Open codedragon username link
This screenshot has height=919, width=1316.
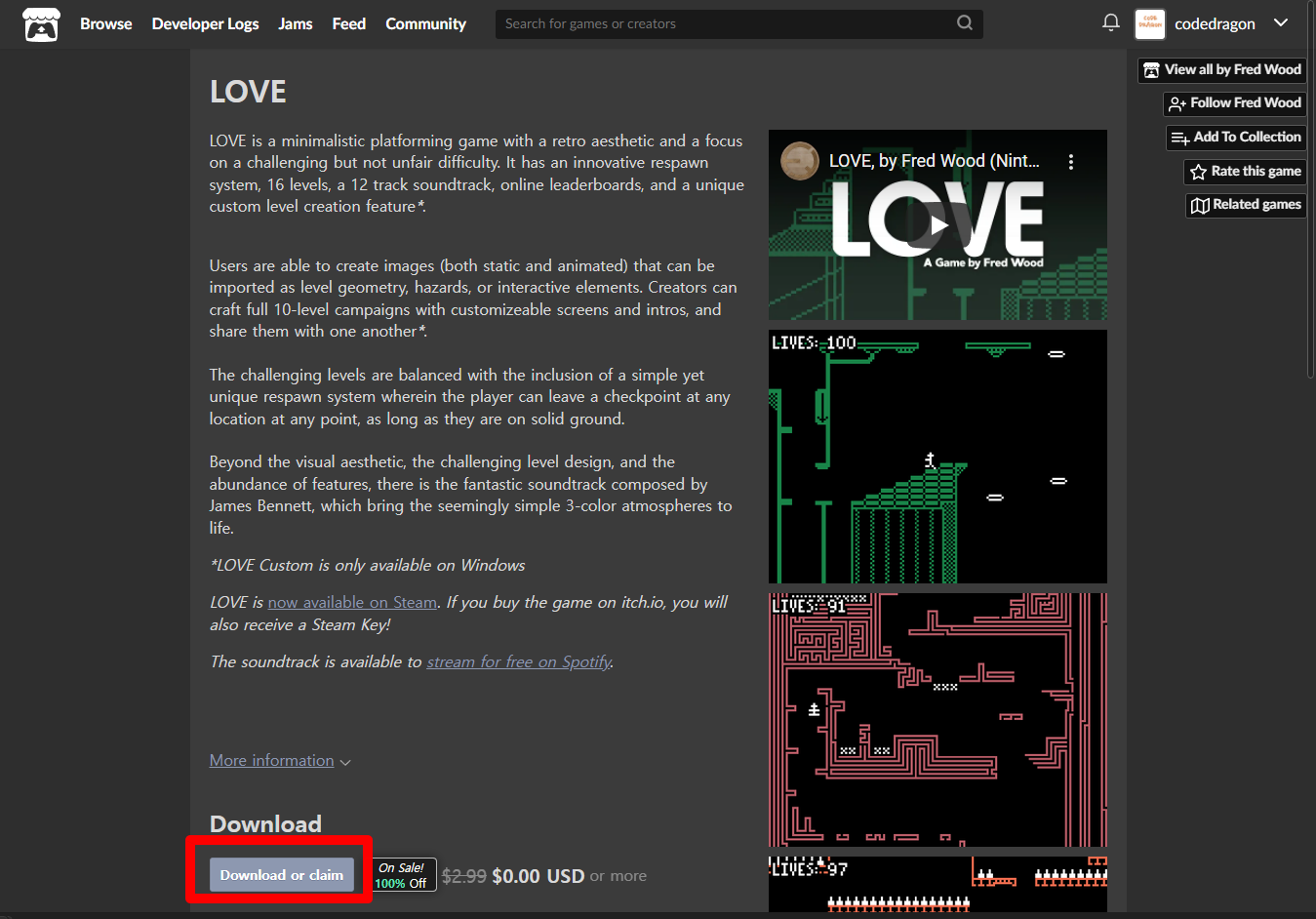pyautogui.click(x=1215, y=24)
